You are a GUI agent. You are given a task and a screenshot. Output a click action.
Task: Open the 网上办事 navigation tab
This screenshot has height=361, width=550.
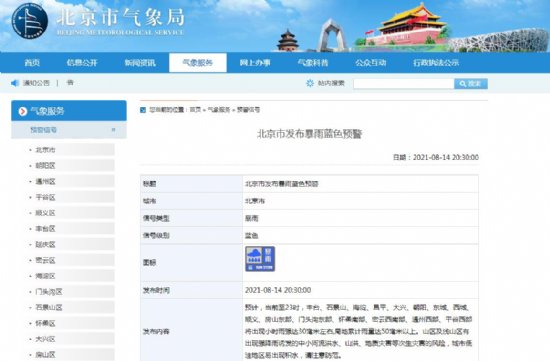point(255,63)
